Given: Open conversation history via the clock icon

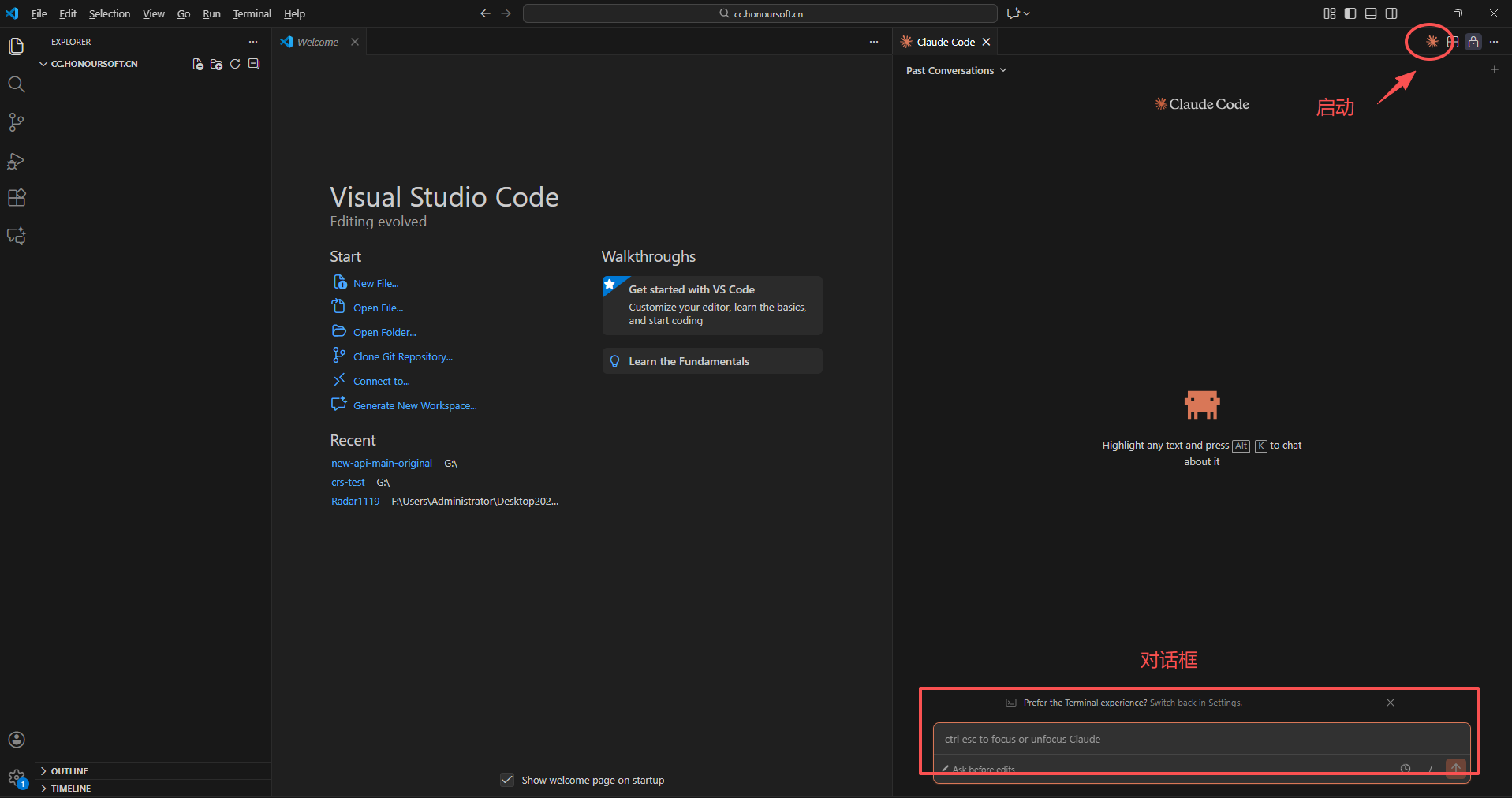Looking at the screenshot, I should [1406, 769].
